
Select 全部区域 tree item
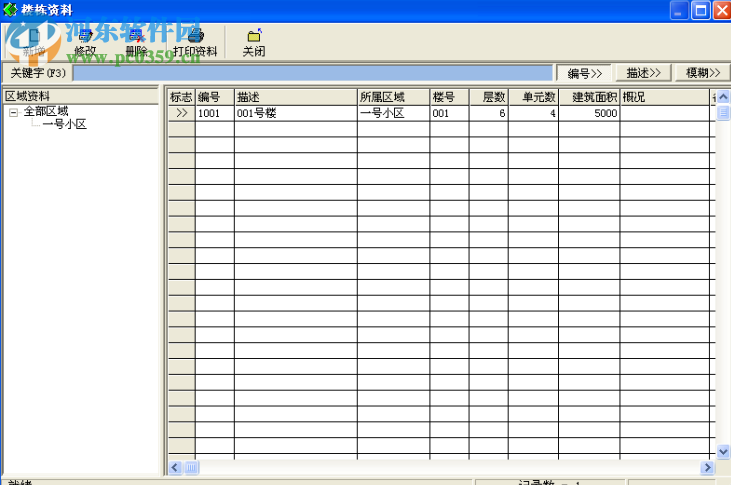(x=46, y=111)
